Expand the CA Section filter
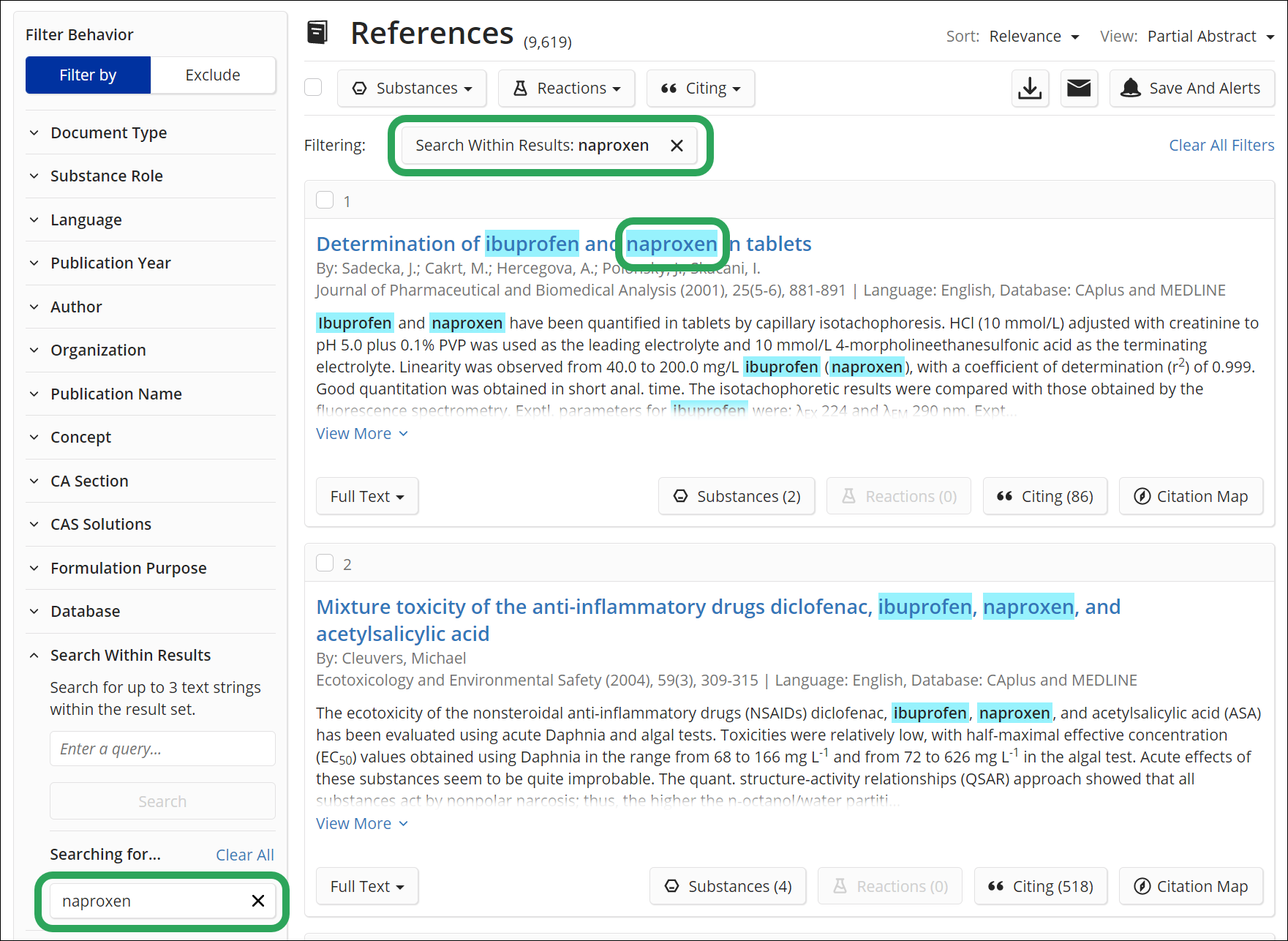Screen dimensions: 1288x941 (x=151, y=481)
